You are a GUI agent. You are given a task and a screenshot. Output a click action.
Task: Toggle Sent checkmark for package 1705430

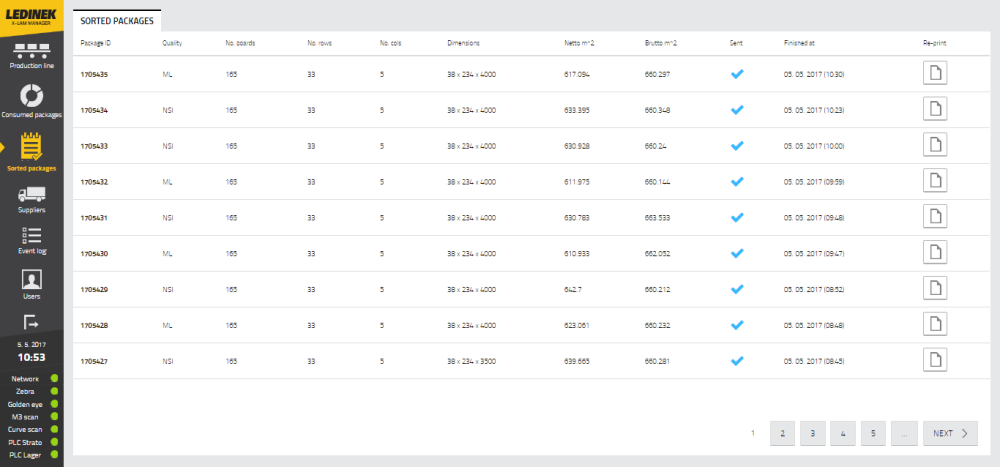point(737,253)
